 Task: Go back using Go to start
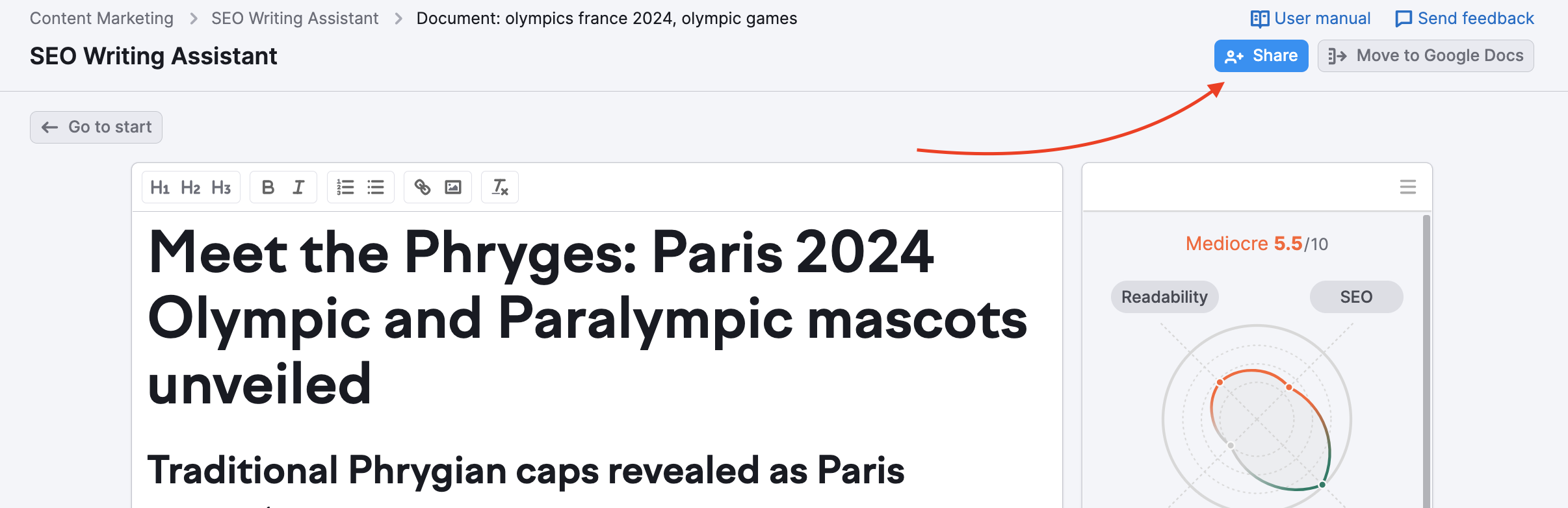coord(96,127)
